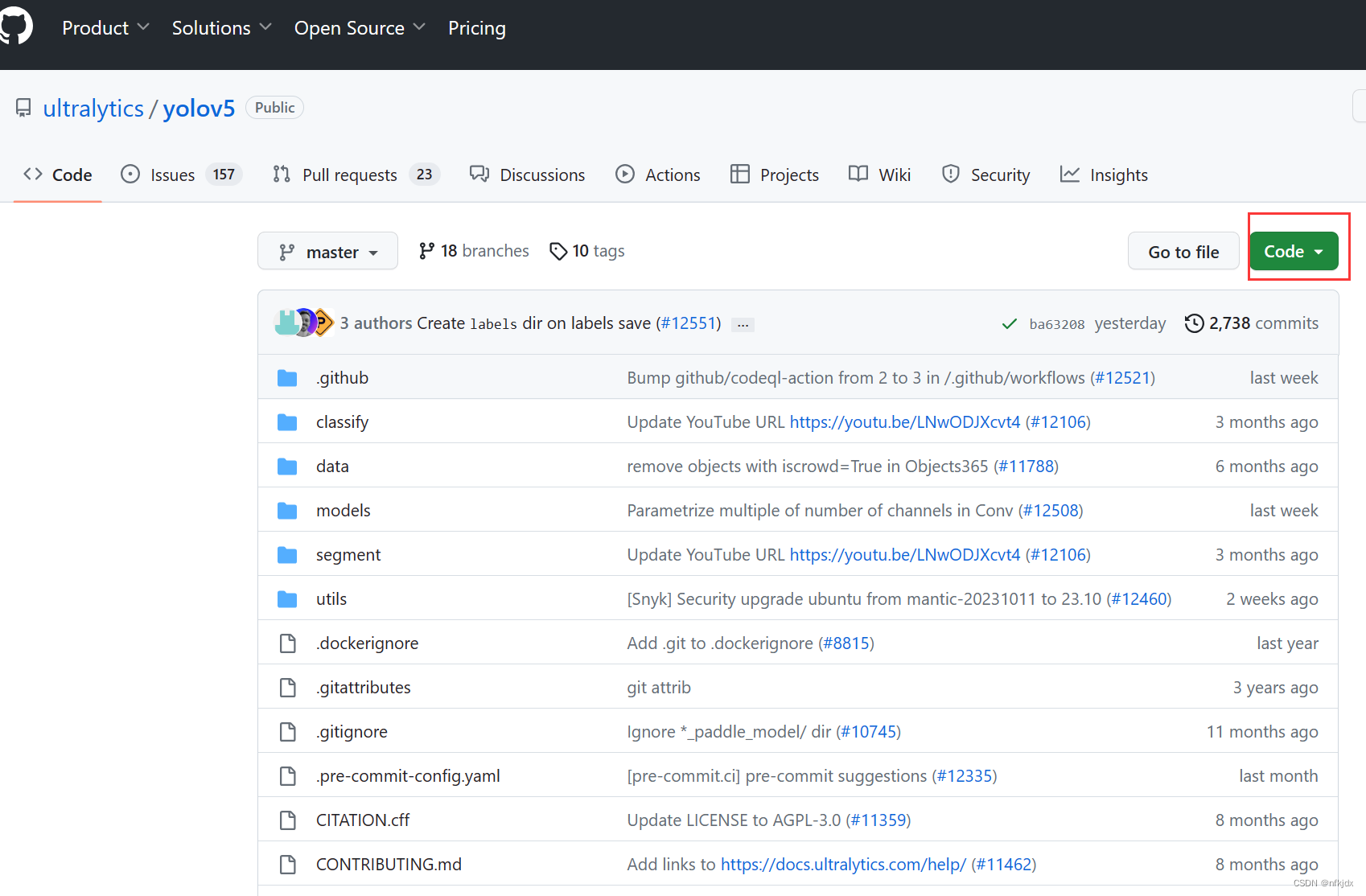This screenshot has height=896, width=1366.
Task: Click the .gitignore file icon
Action: 287,732
